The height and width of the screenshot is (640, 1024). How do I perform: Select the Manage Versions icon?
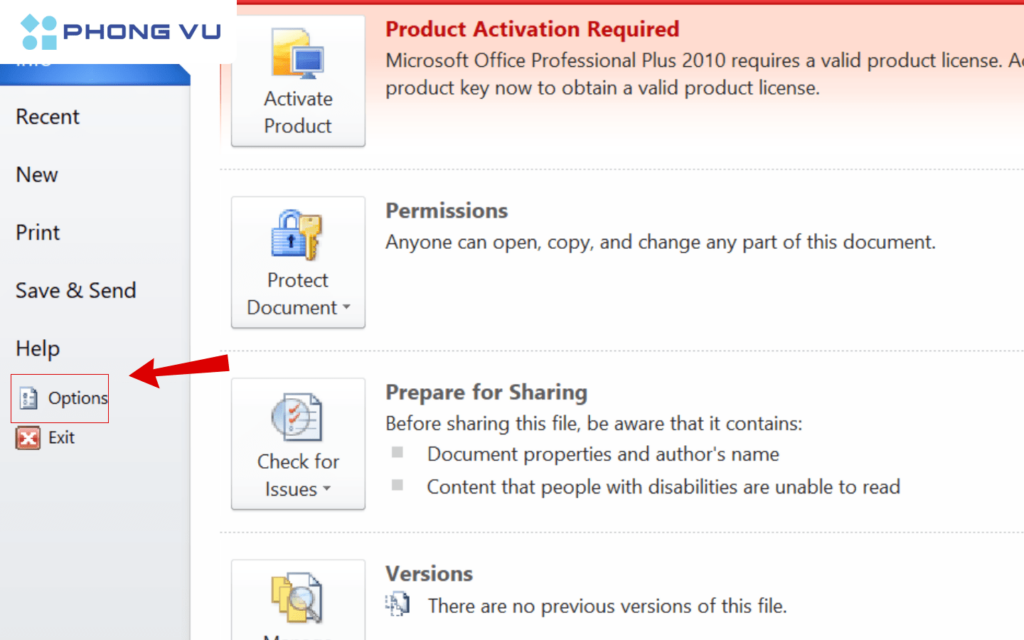297,597
